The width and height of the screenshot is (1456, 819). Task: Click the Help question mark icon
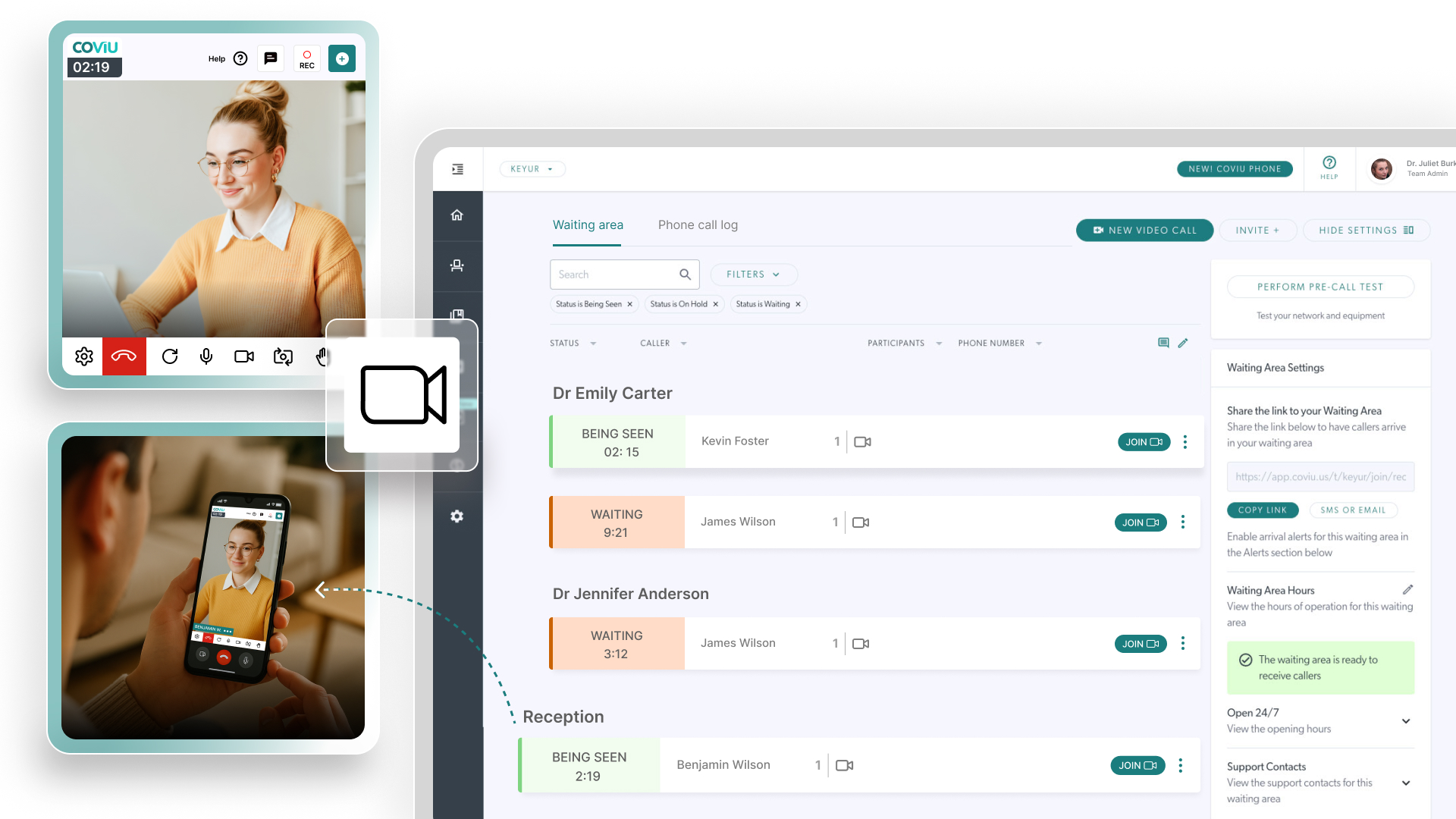[x=1329, y=163]
